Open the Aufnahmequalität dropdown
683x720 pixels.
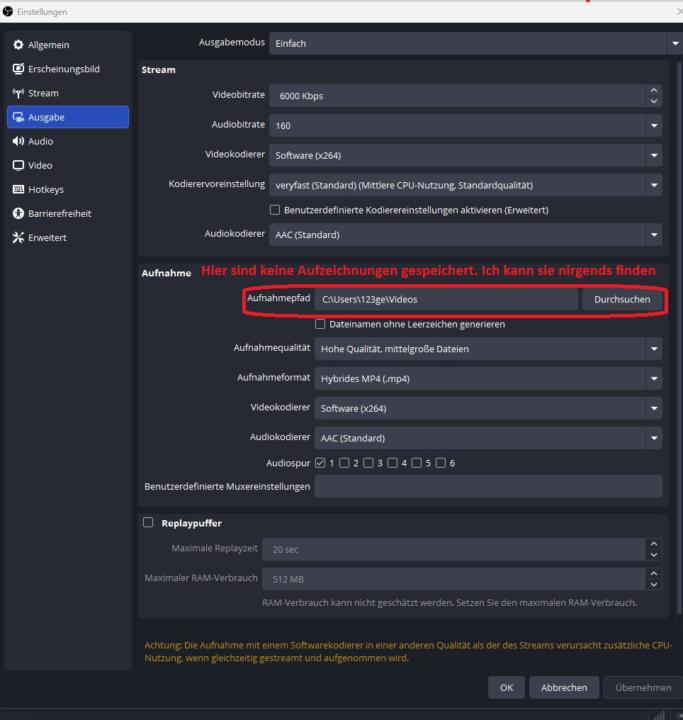pyautogui.click(x=488, y=349)
